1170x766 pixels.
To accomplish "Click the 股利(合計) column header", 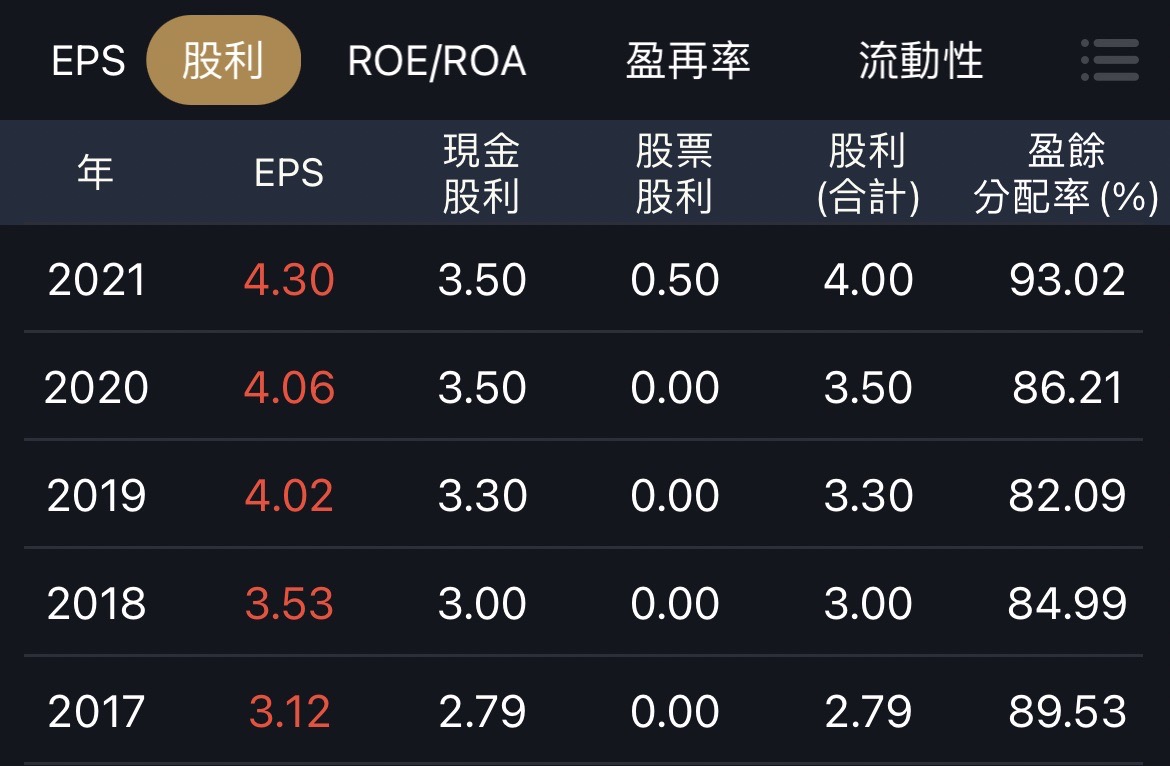I will [x=868, y=173].
